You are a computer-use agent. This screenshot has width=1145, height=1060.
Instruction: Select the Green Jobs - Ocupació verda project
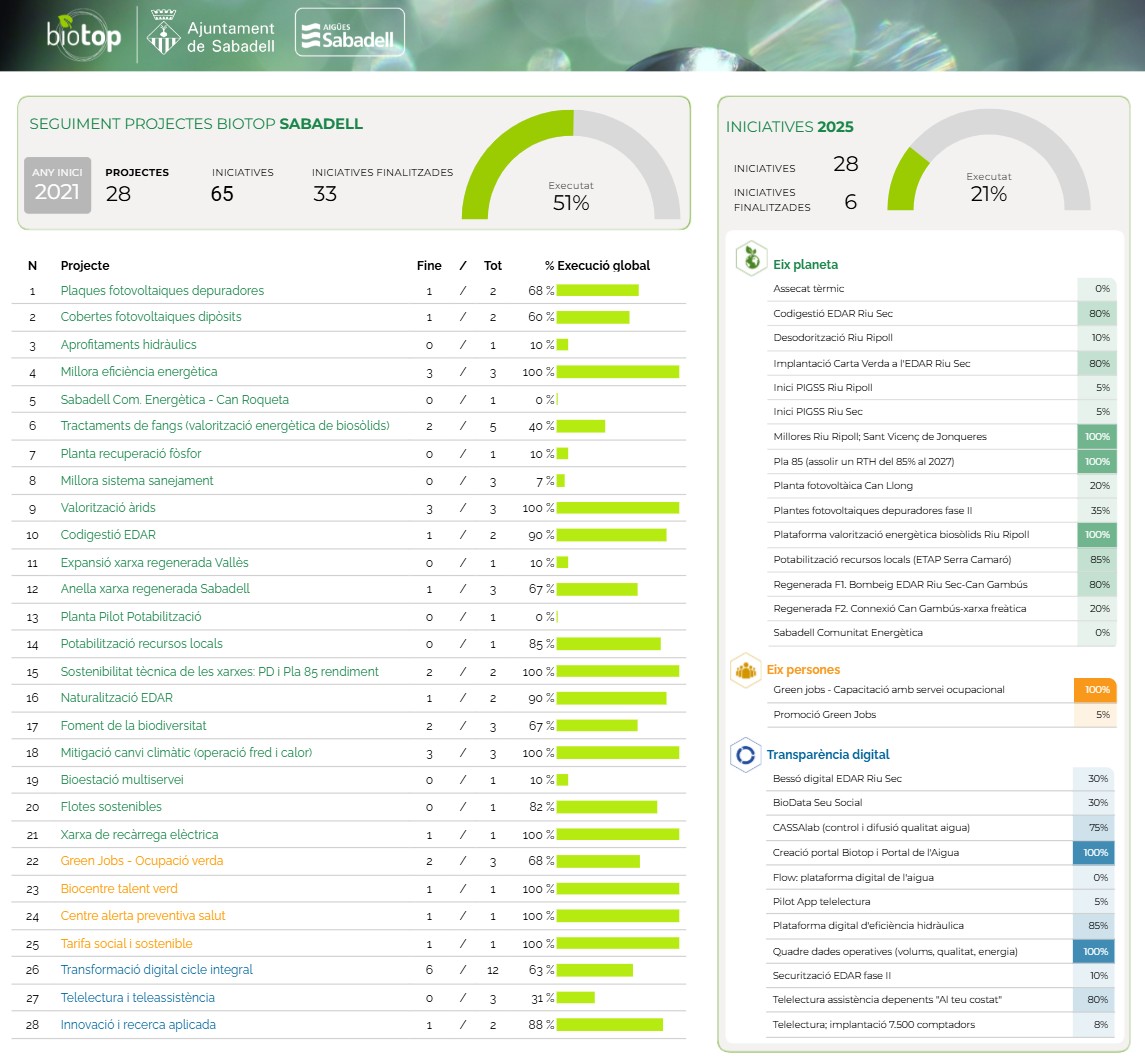pyautogui.click(x=141, y=861)
